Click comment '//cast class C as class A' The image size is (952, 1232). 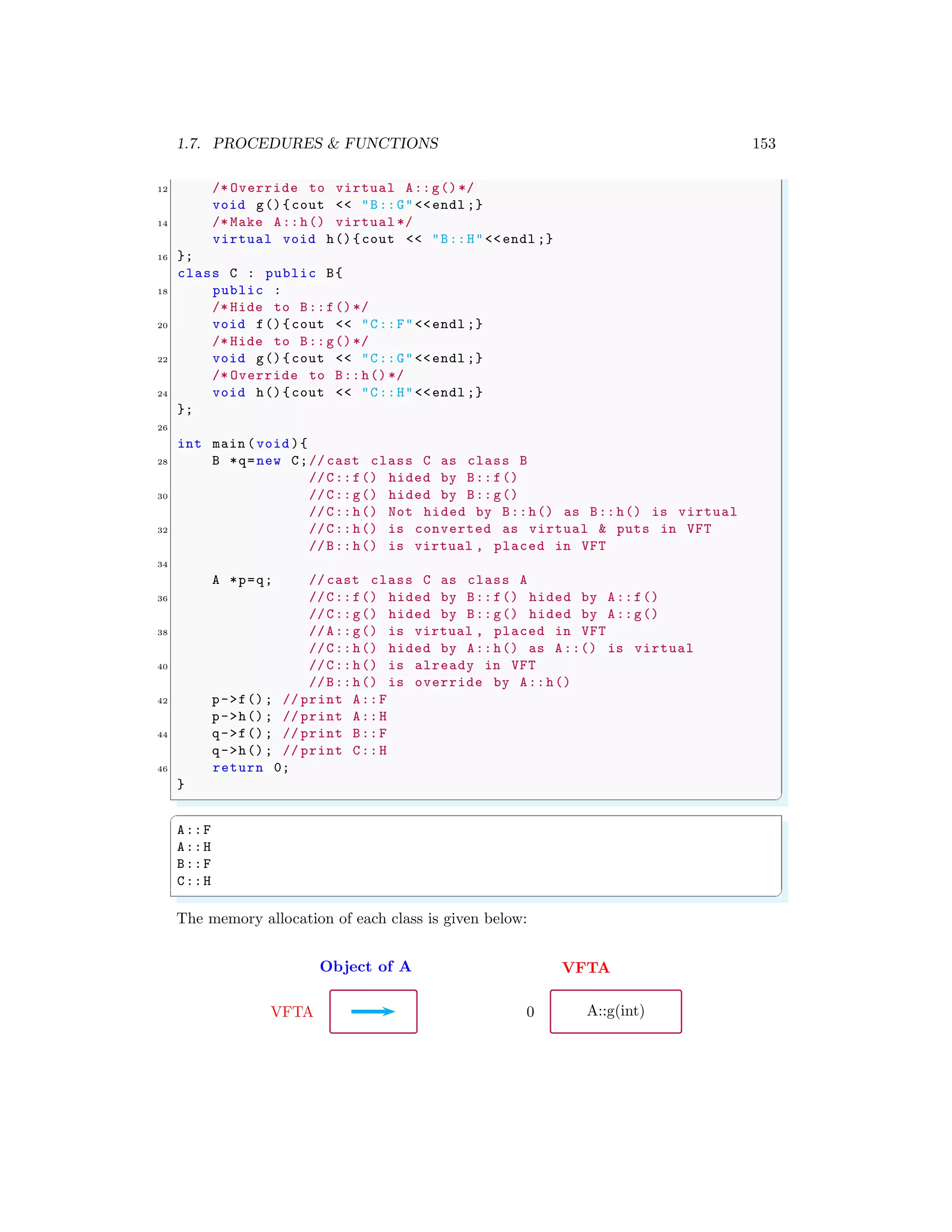tap(418, 581)
